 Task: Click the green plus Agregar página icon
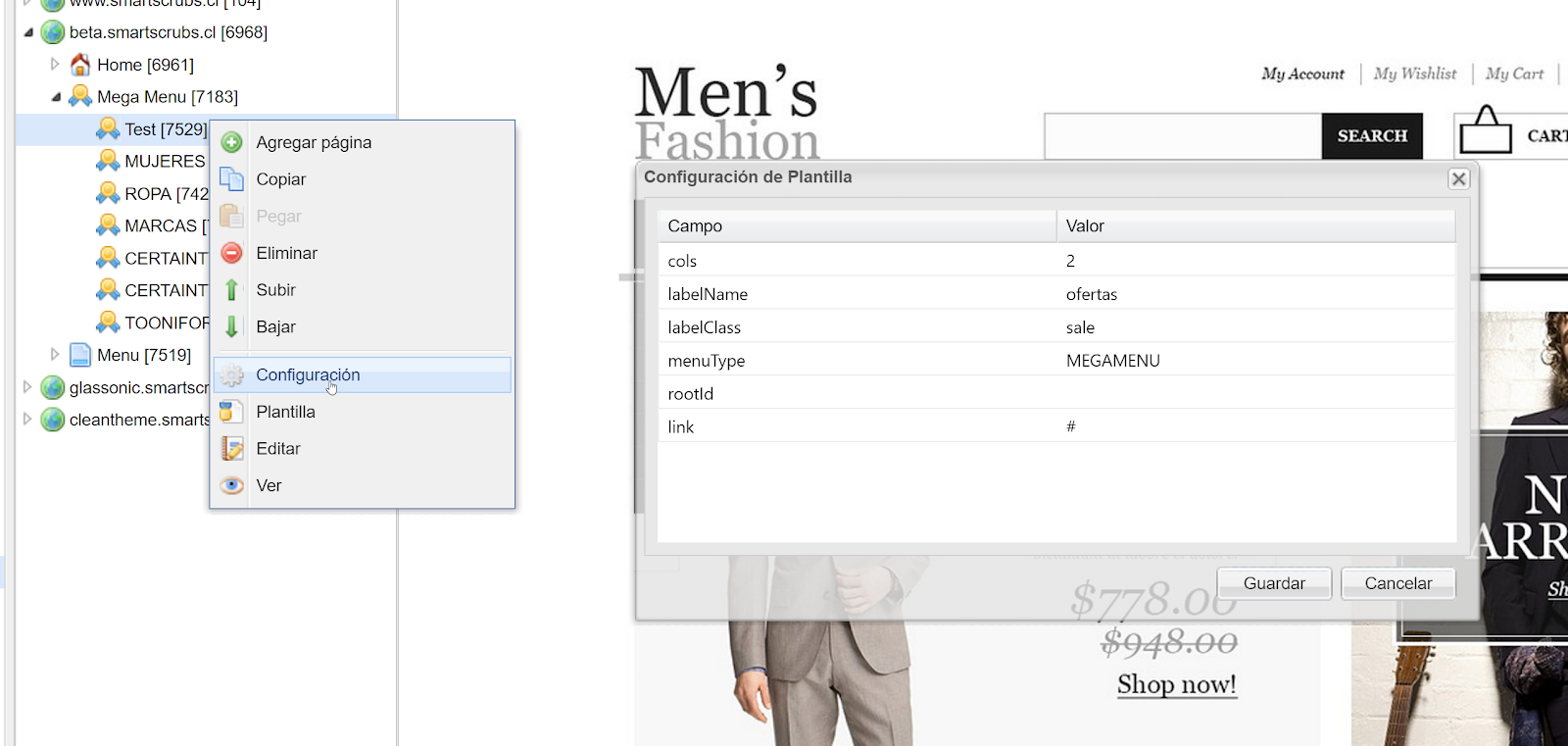[232, 143]
